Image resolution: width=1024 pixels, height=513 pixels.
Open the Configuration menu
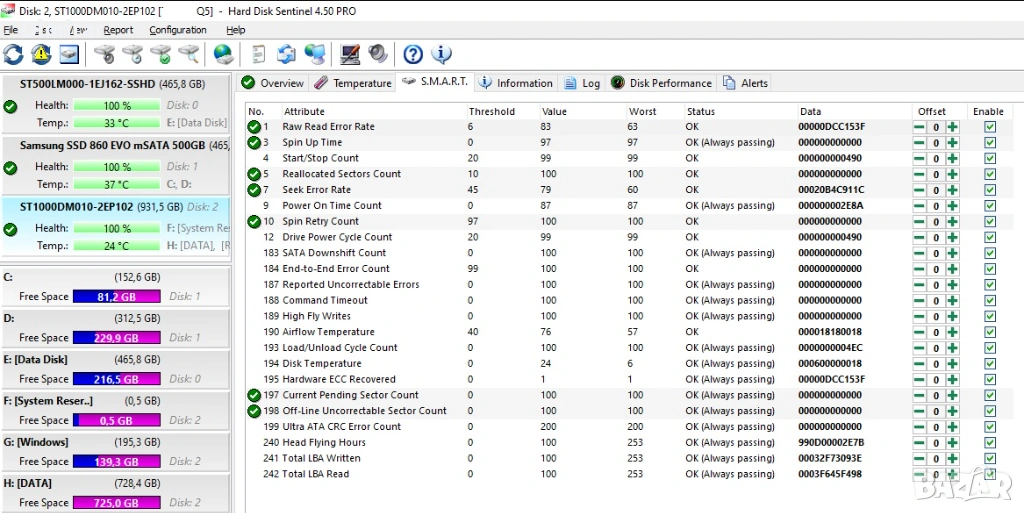[x=178, y=30]
